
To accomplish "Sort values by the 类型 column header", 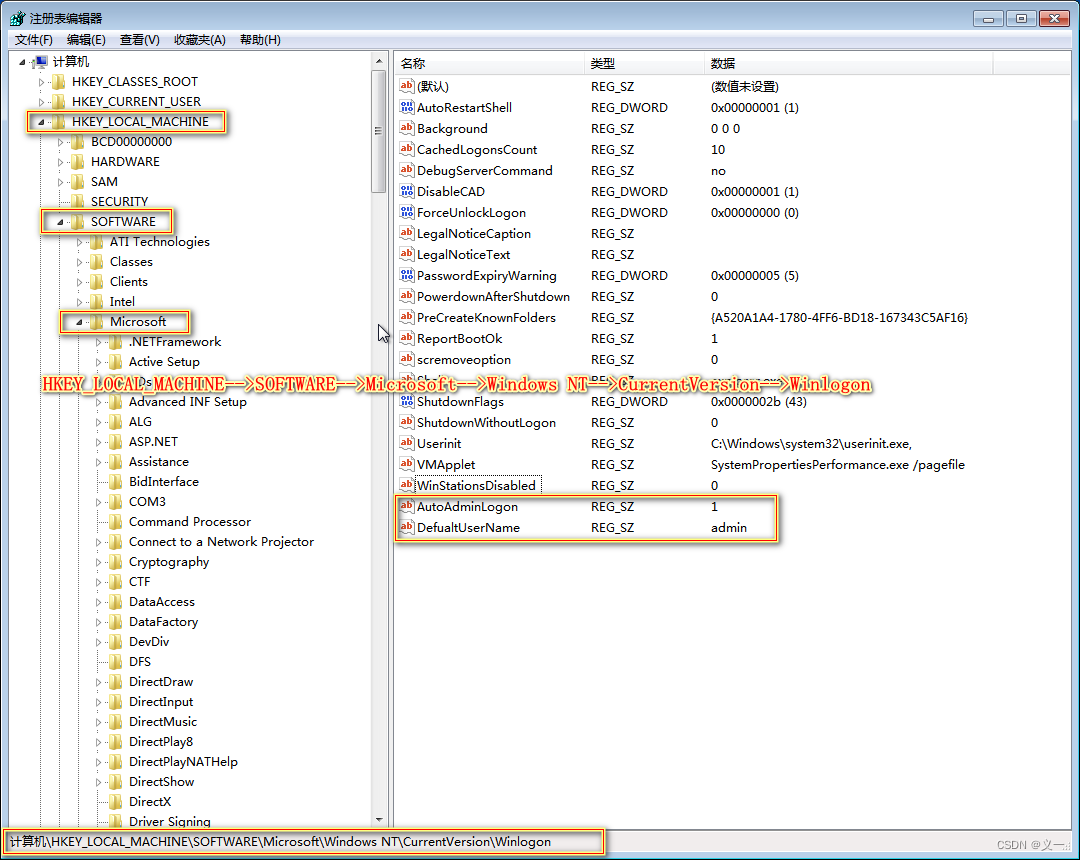I will point(645,63).
